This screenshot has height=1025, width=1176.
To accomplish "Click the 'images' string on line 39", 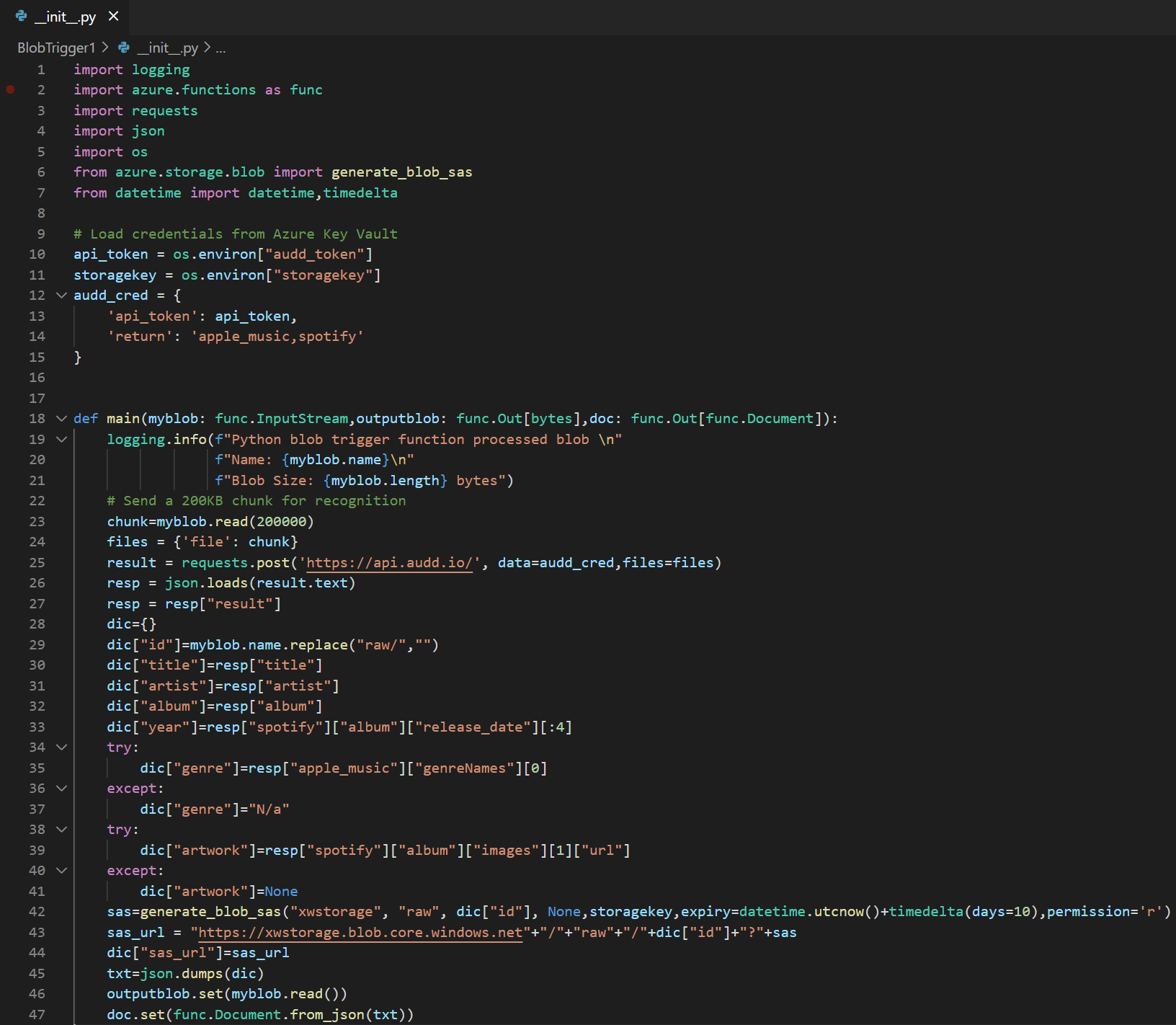I will pyautogui.click(x=506, y=850).
